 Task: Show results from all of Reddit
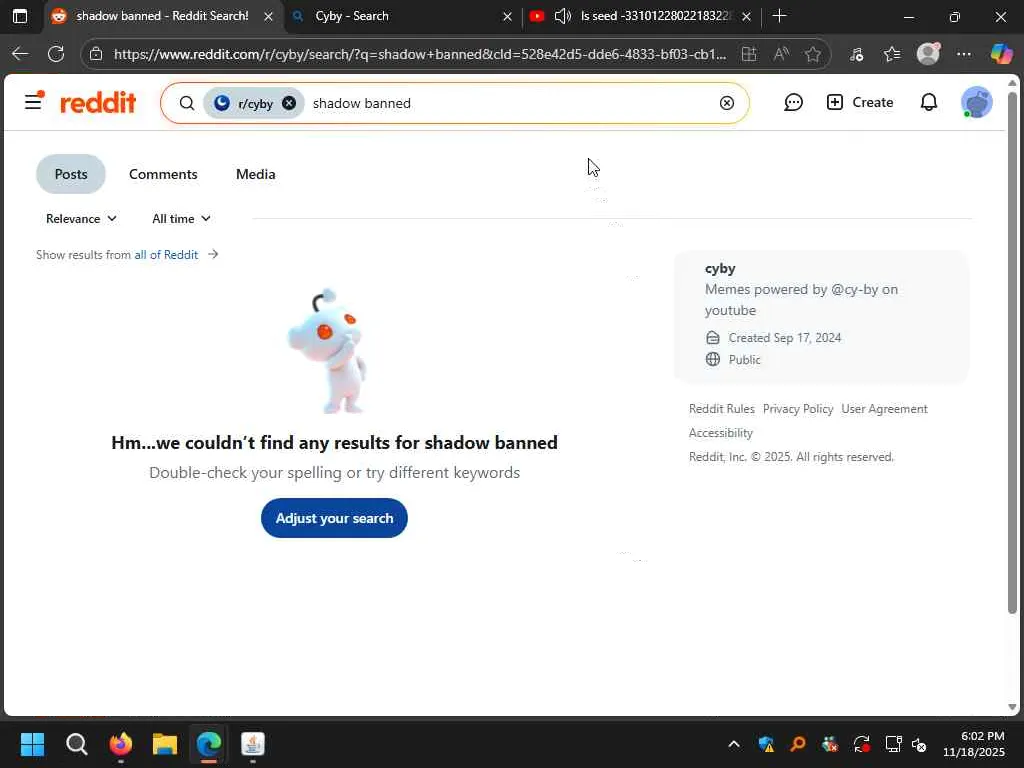click(x=166, y=255)
